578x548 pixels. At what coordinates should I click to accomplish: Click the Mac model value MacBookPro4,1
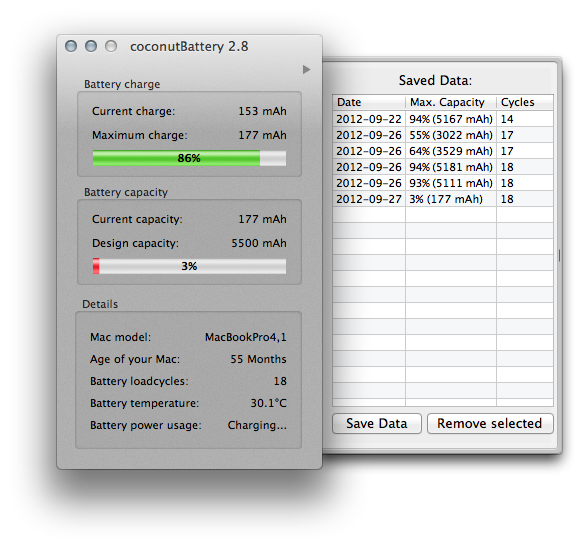click(246, 337)
